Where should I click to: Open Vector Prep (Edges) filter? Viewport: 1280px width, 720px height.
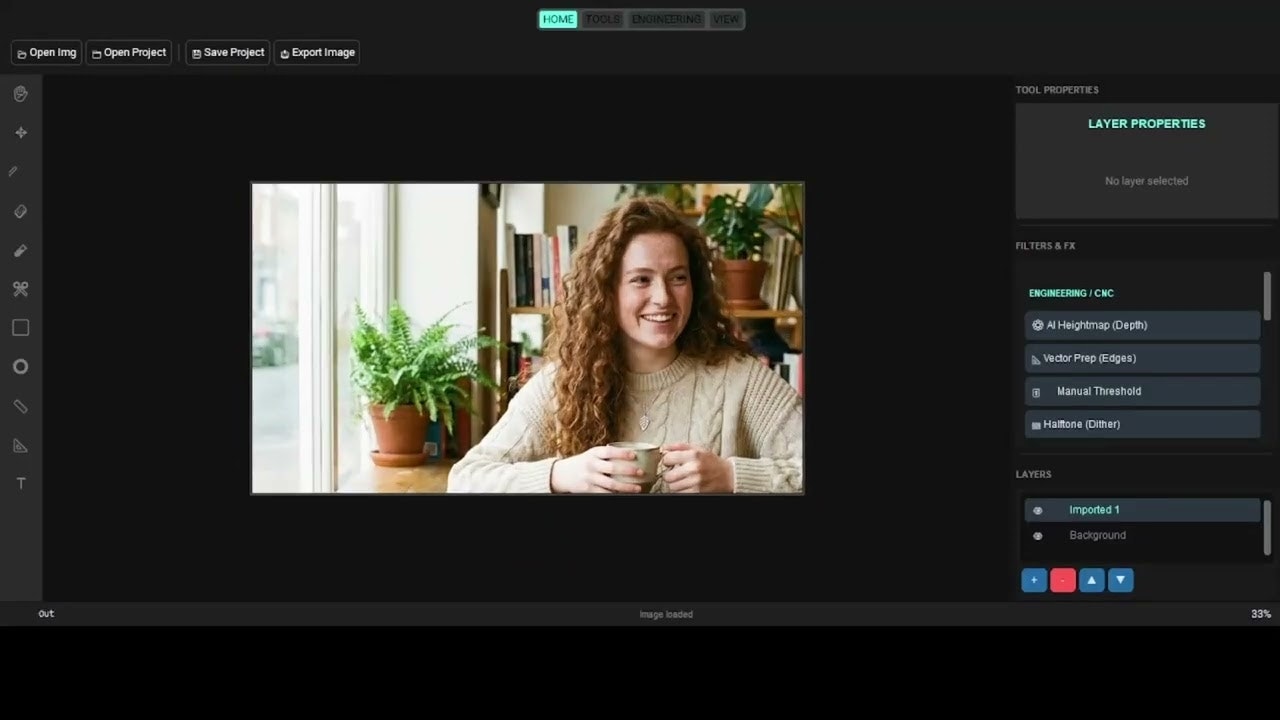point(1142,357)
